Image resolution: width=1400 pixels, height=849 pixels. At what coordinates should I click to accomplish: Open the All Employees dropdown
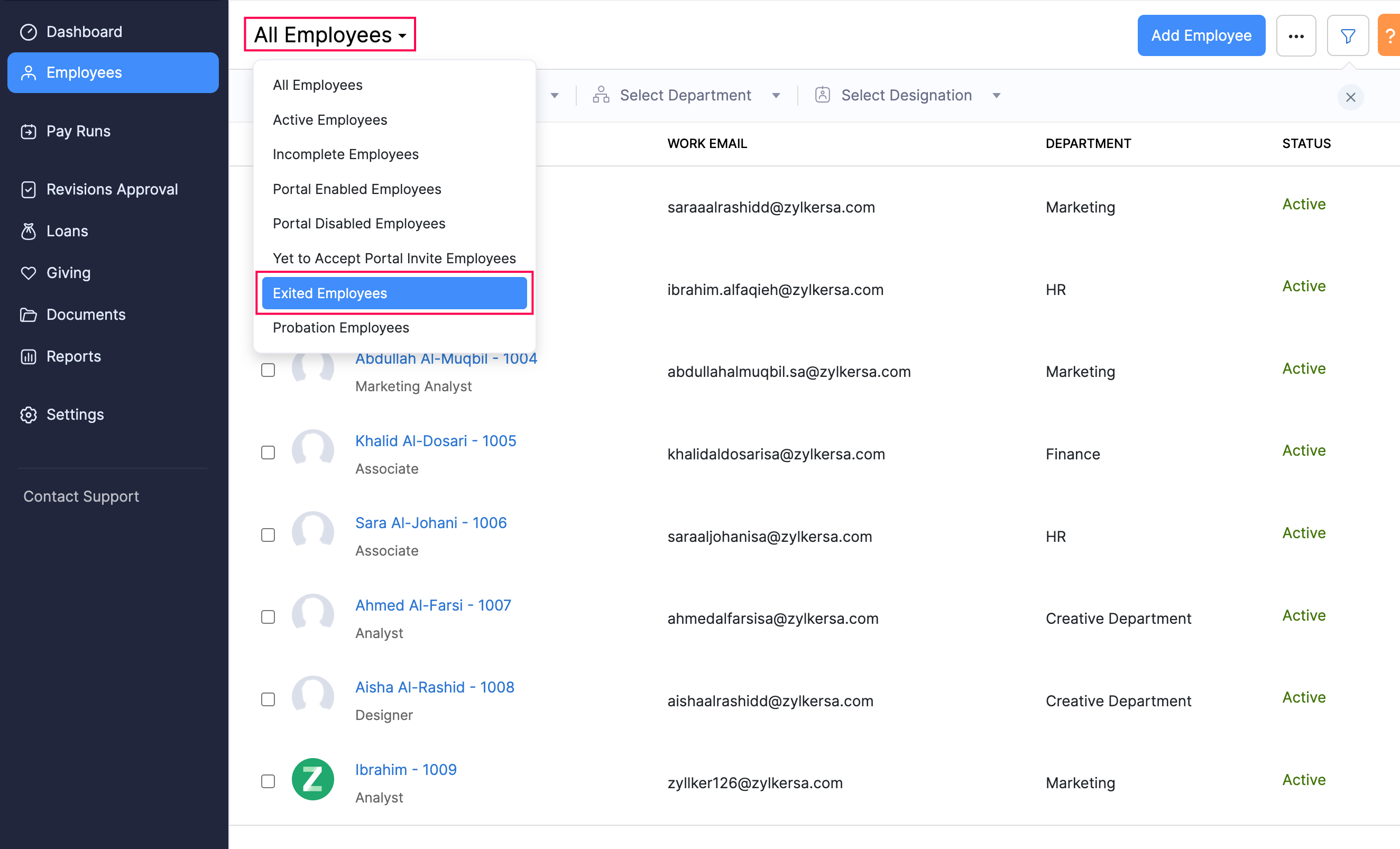tap(329, 34)
